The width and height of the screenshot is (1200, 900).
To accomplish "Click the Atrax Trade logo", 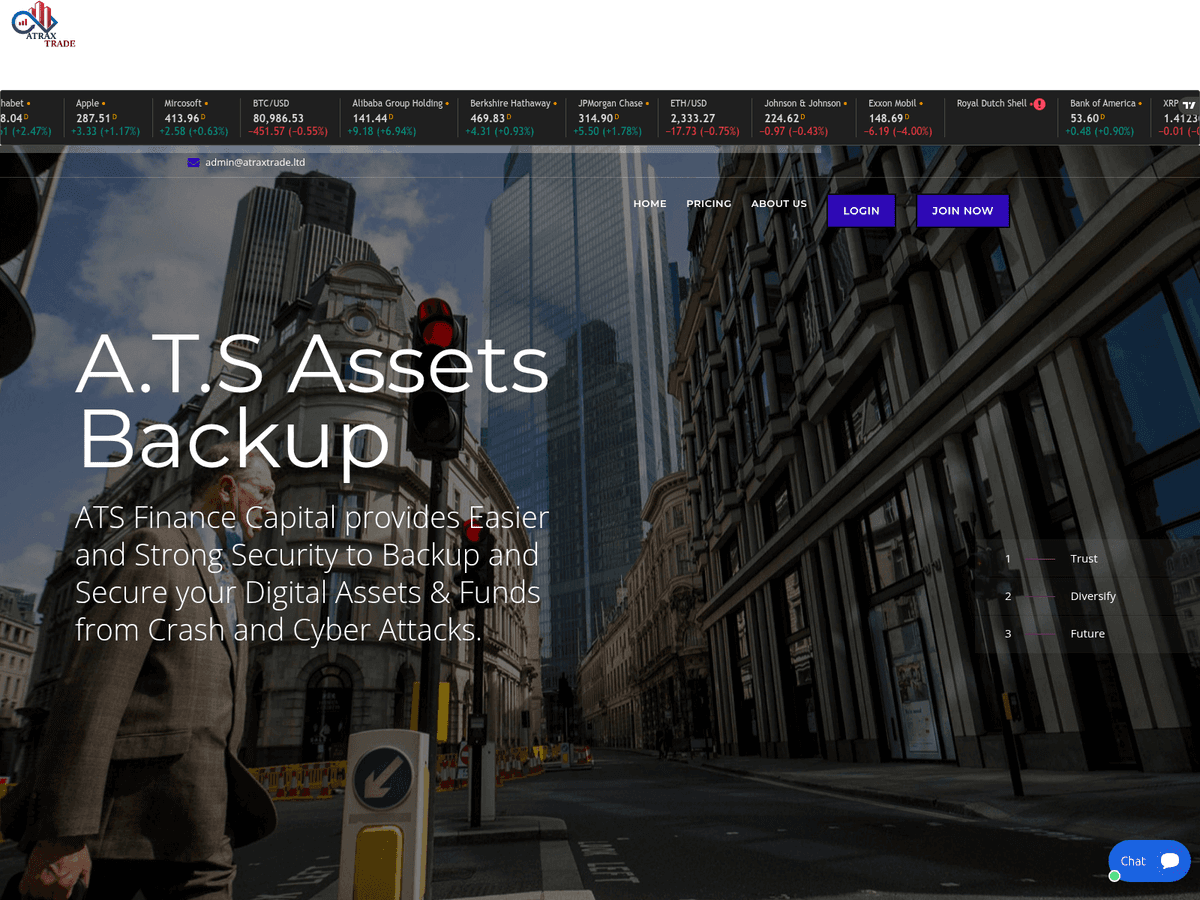I will coord(44,25).
